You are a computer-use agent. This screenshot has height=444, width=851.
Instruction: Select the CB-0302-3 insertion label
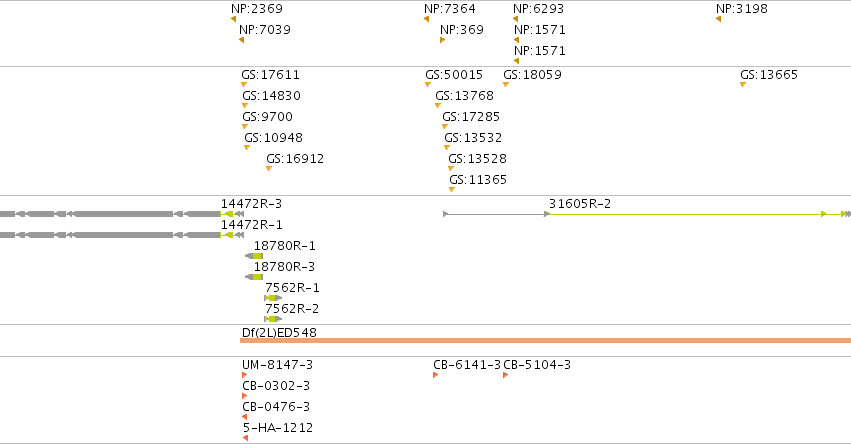point(276,386)
